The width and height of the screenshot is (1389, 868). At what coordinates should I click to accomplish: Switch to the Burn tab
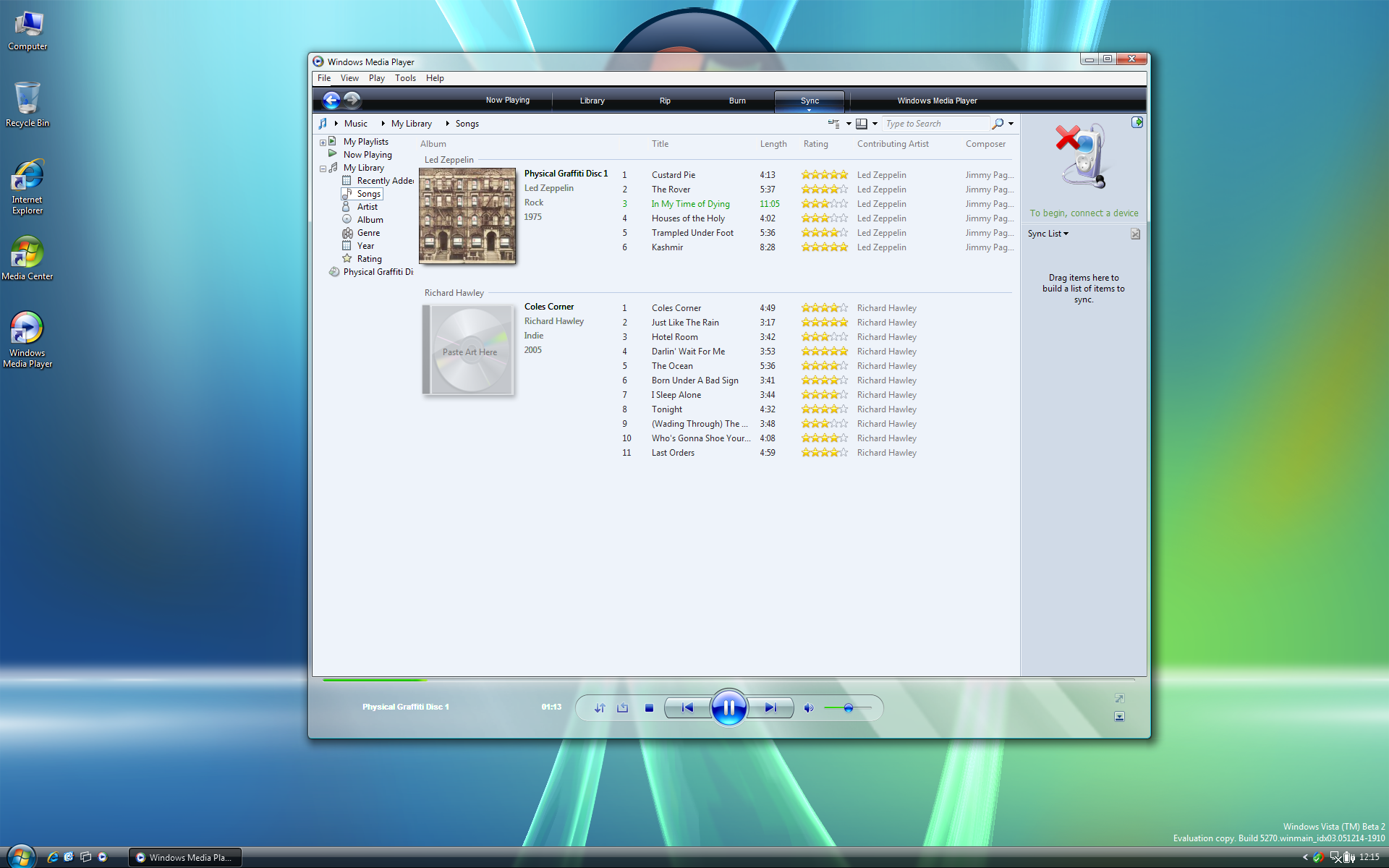point(737,101)
